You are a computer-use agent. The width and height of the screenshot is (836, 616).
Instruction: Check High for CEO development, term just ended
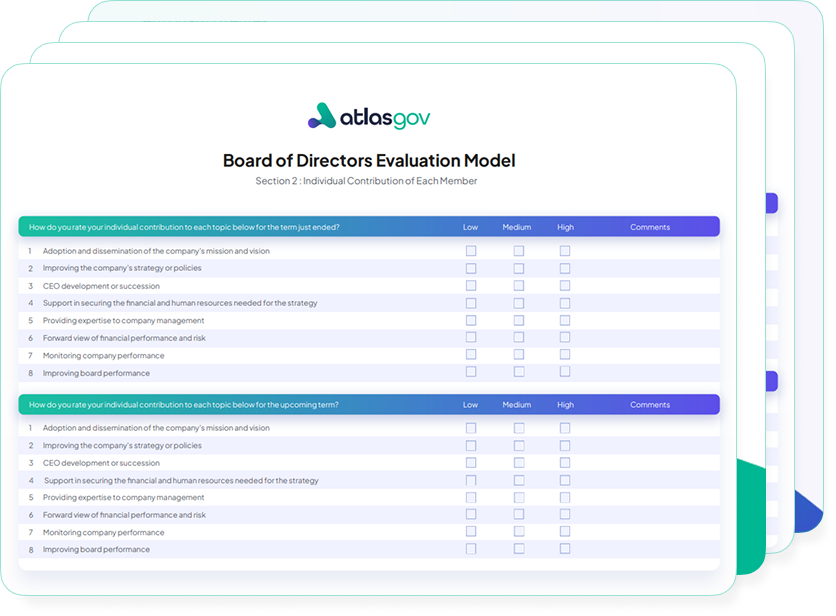[565, 285]
